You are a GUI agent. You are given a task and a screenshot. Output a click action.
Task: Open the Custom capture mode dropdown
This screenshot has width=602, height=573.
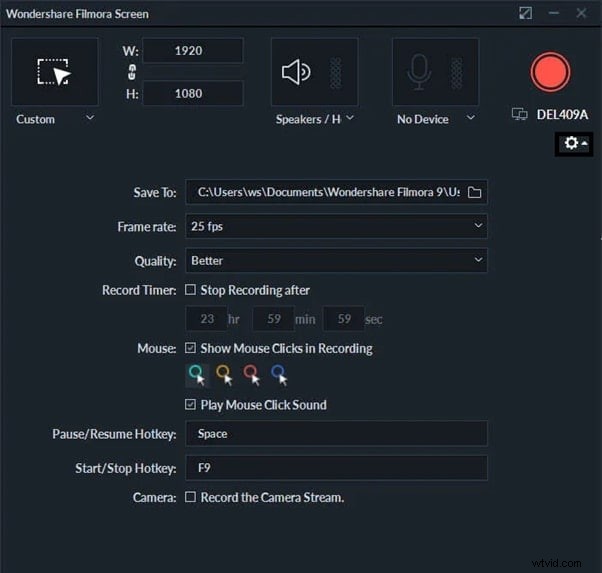[x=55, y=119]
